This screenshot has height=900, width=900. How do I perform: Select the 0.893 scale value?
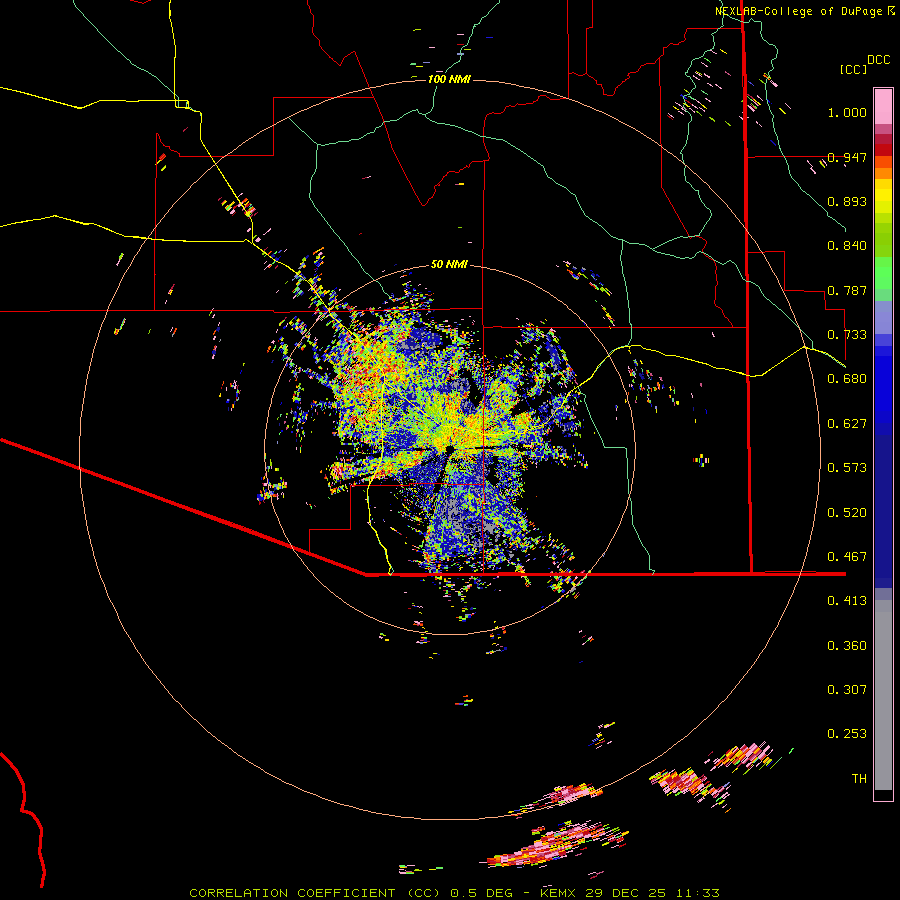[847, 201]
